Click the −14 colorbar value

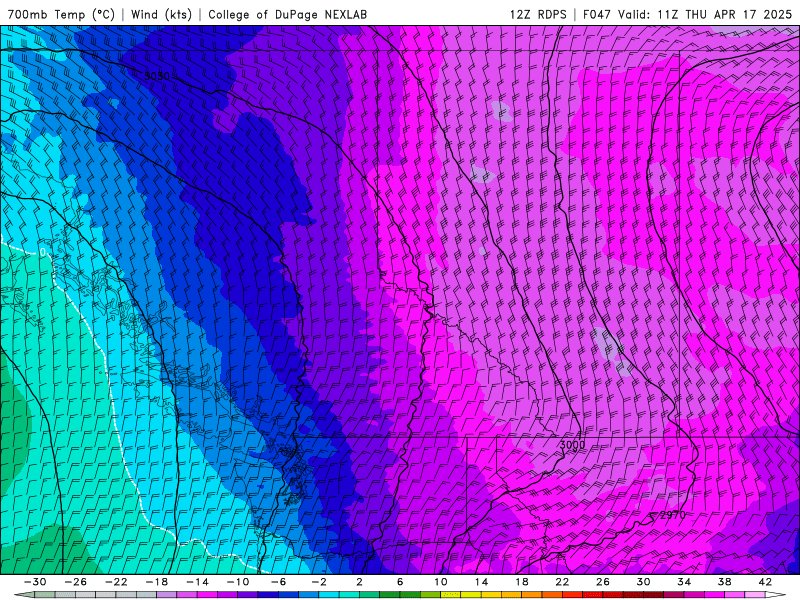click(x=197, y=582)
